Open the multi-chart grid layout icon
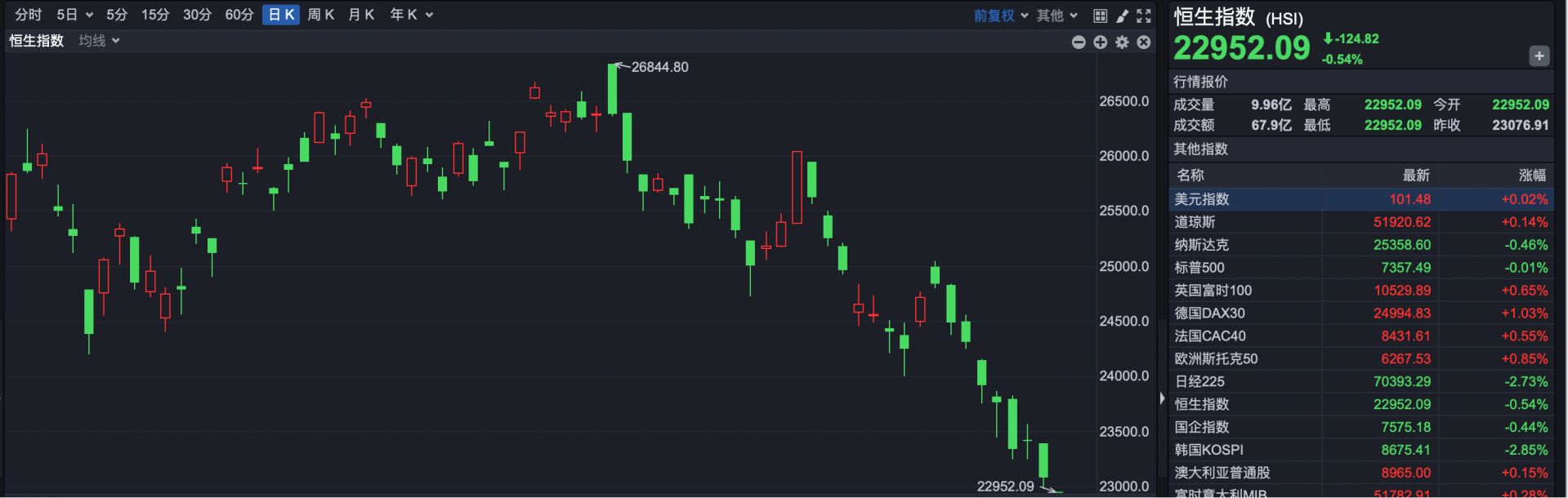Screen dimensions: 1568x498 [x=1101, y=16]
